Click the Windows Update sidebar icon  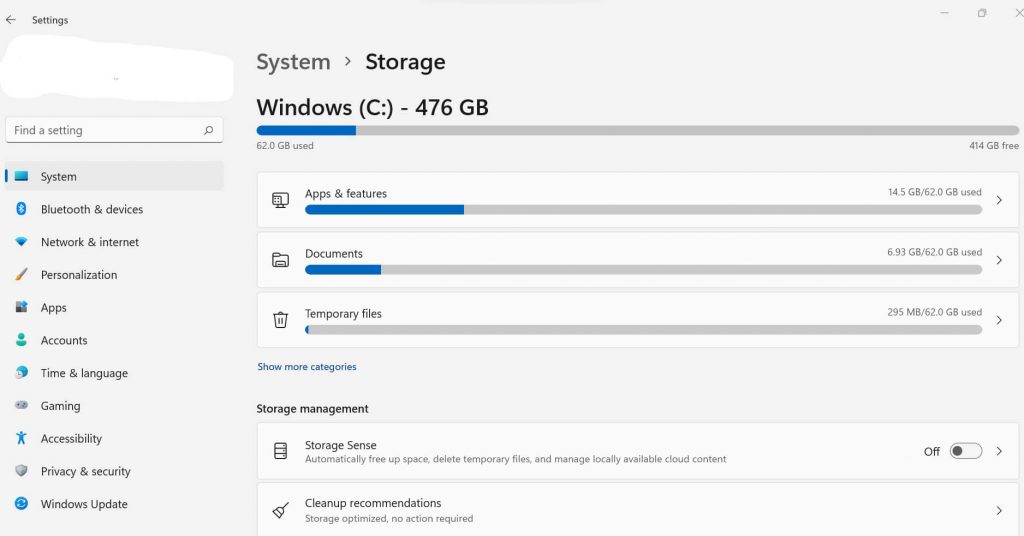[x=21, y=504]
